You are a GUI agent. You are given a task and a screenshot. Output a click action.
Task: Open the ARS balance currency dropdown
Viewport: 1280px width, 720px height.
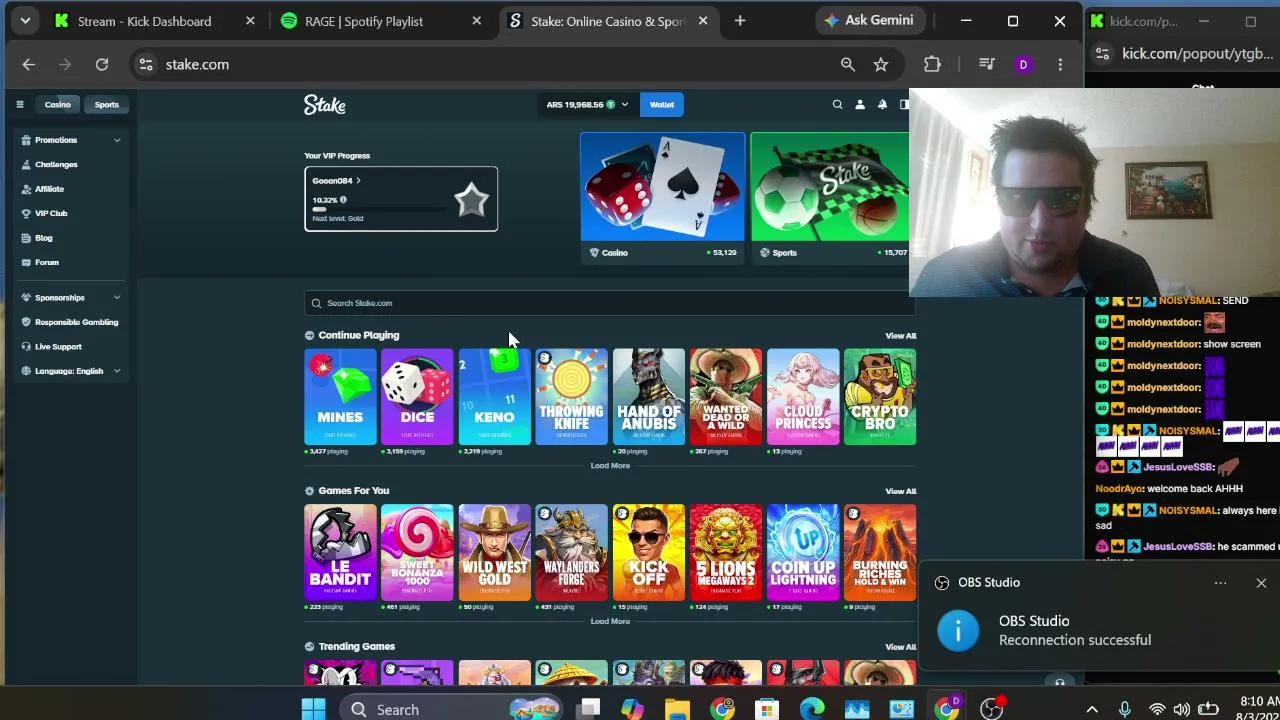click(x=587, y=104)
